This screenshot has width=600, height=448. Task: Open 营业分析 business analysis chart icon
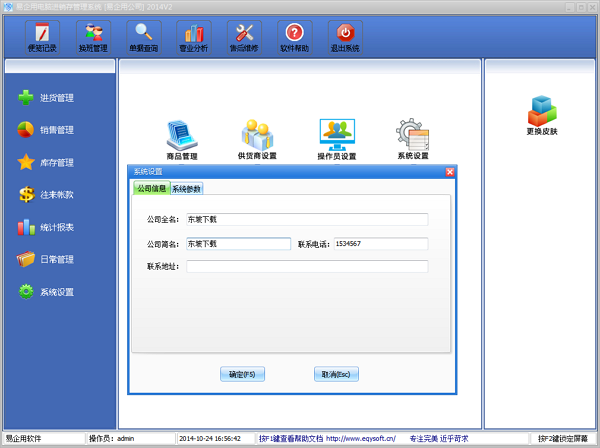pos(194,37)
